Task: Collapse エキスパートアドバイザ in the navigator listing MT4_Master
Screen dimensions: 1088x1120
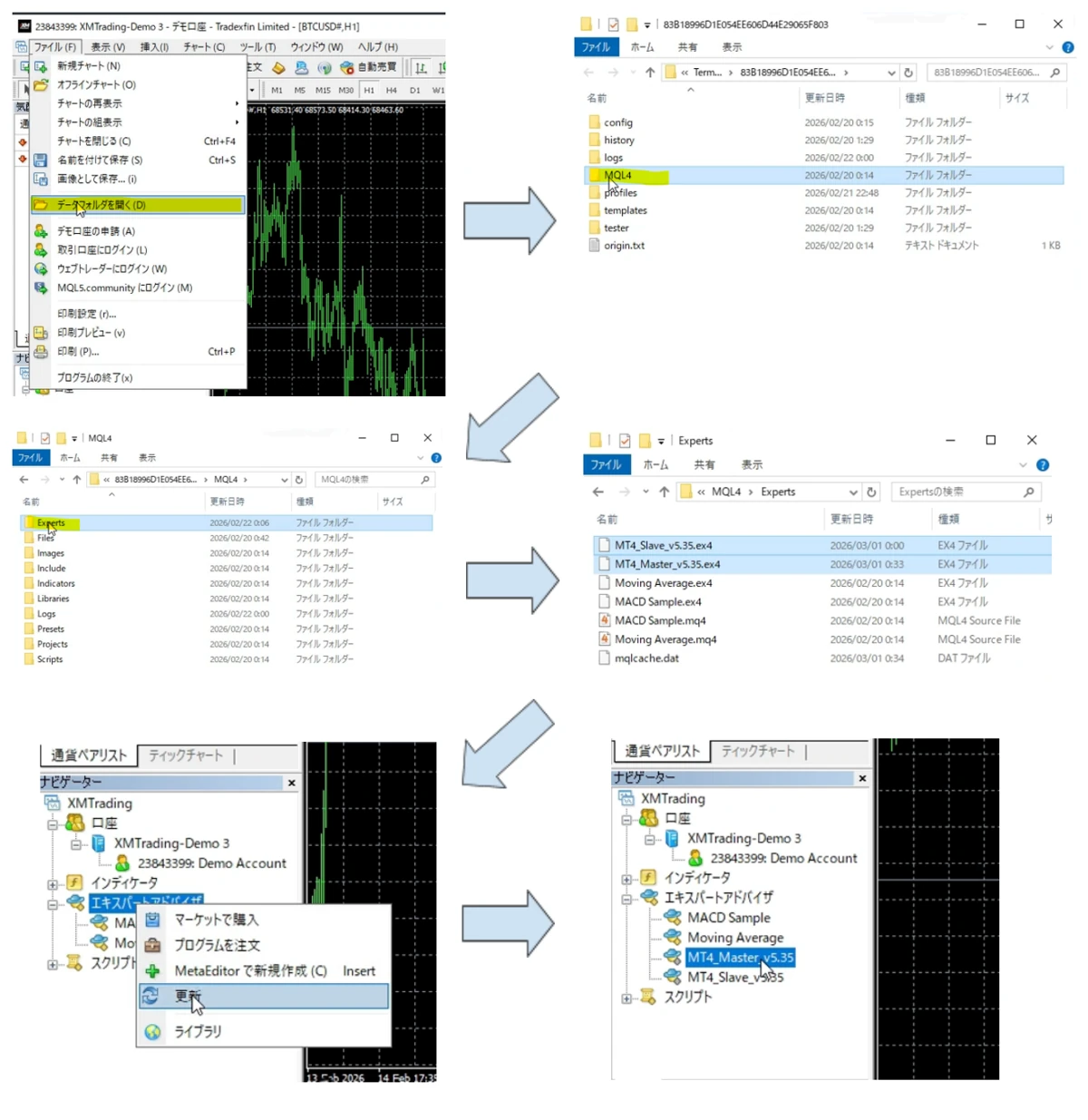Action: click(627, 898)
